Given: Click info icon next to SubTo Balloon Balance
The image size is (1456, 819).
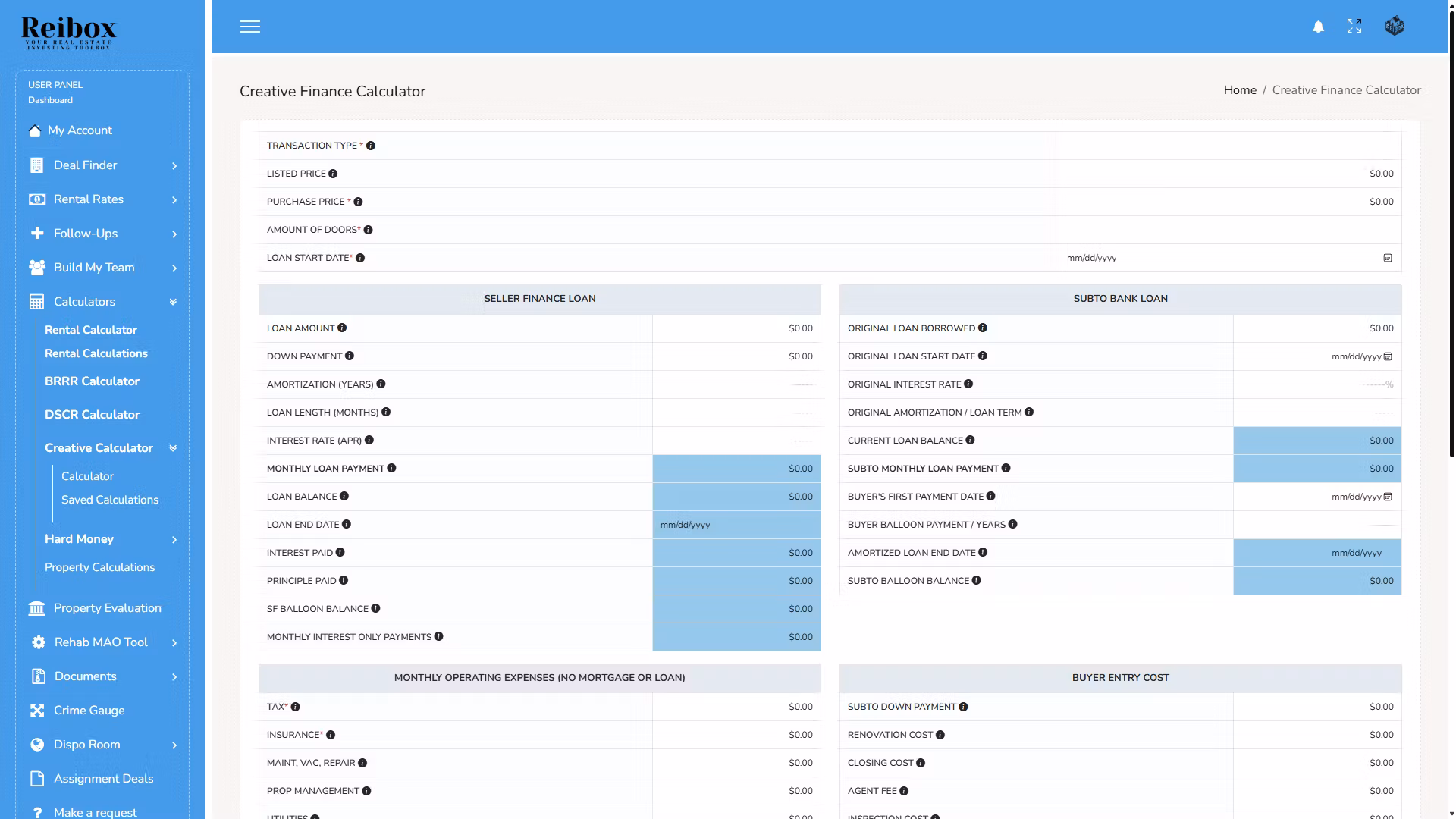Looking at the screenshot, I should (x=976, y=580).
